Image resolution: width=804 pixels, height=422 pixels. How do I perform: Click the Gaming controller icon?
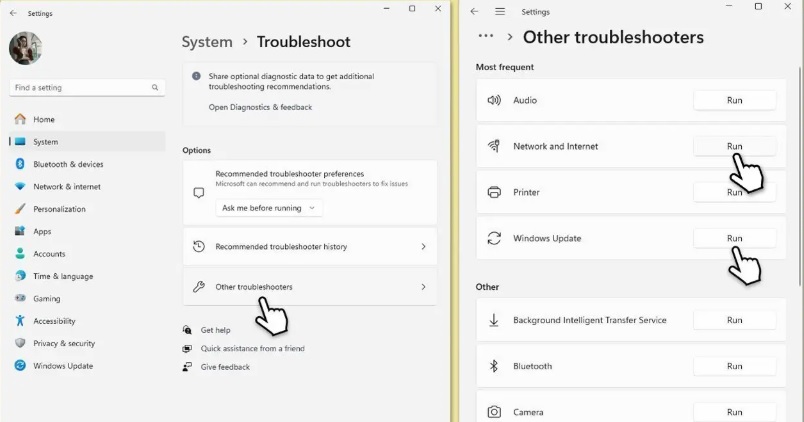click(x=20, y=298)
